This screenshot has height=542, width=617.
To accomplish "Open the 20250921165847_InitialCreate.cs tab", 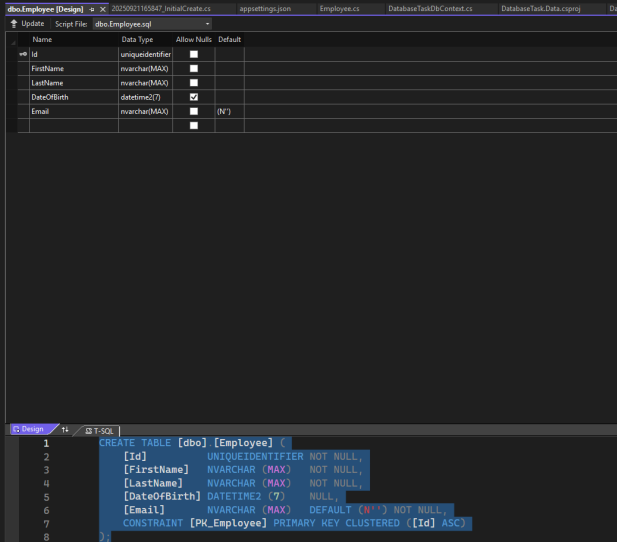I will tap(160, 9).
